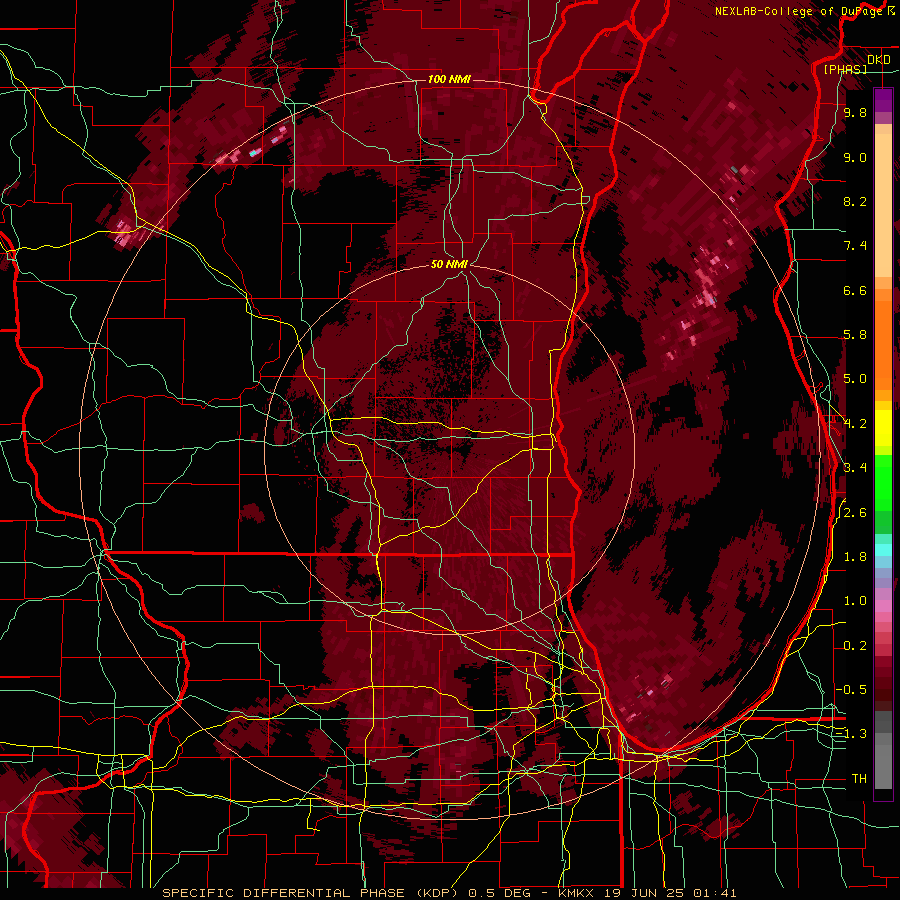Screen dimensions: 900x900
Task: Click the KMKX station identifier
Action: [577, 893]
